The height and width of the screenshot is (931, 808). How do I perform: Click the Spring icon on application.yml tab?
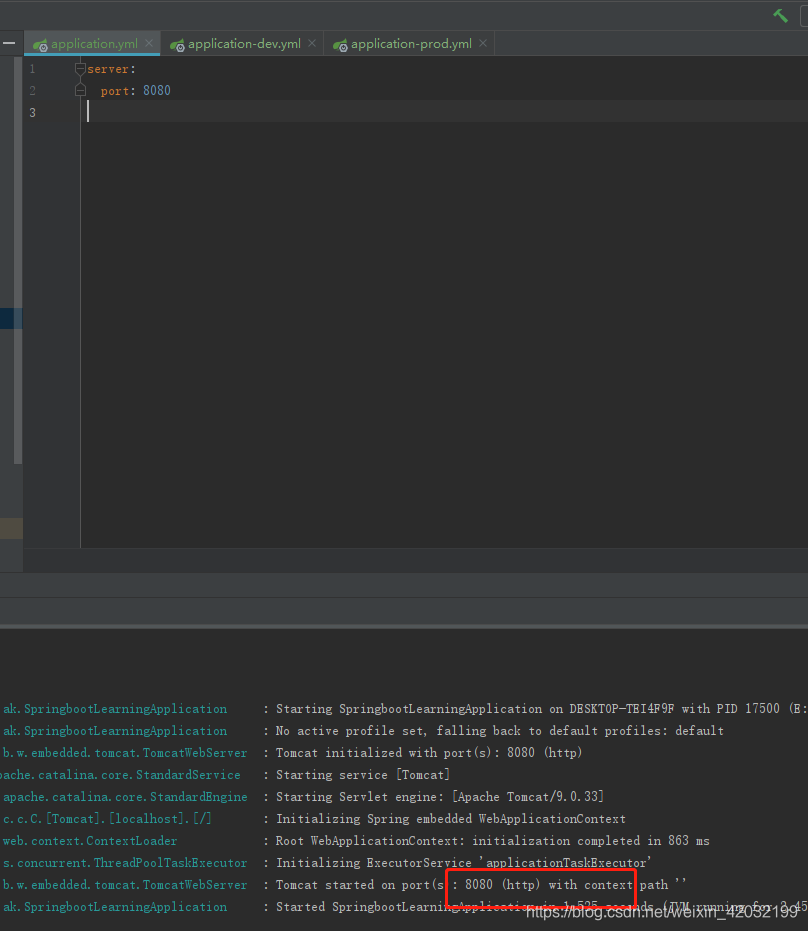pyautogui.click(x=40, y=45)
